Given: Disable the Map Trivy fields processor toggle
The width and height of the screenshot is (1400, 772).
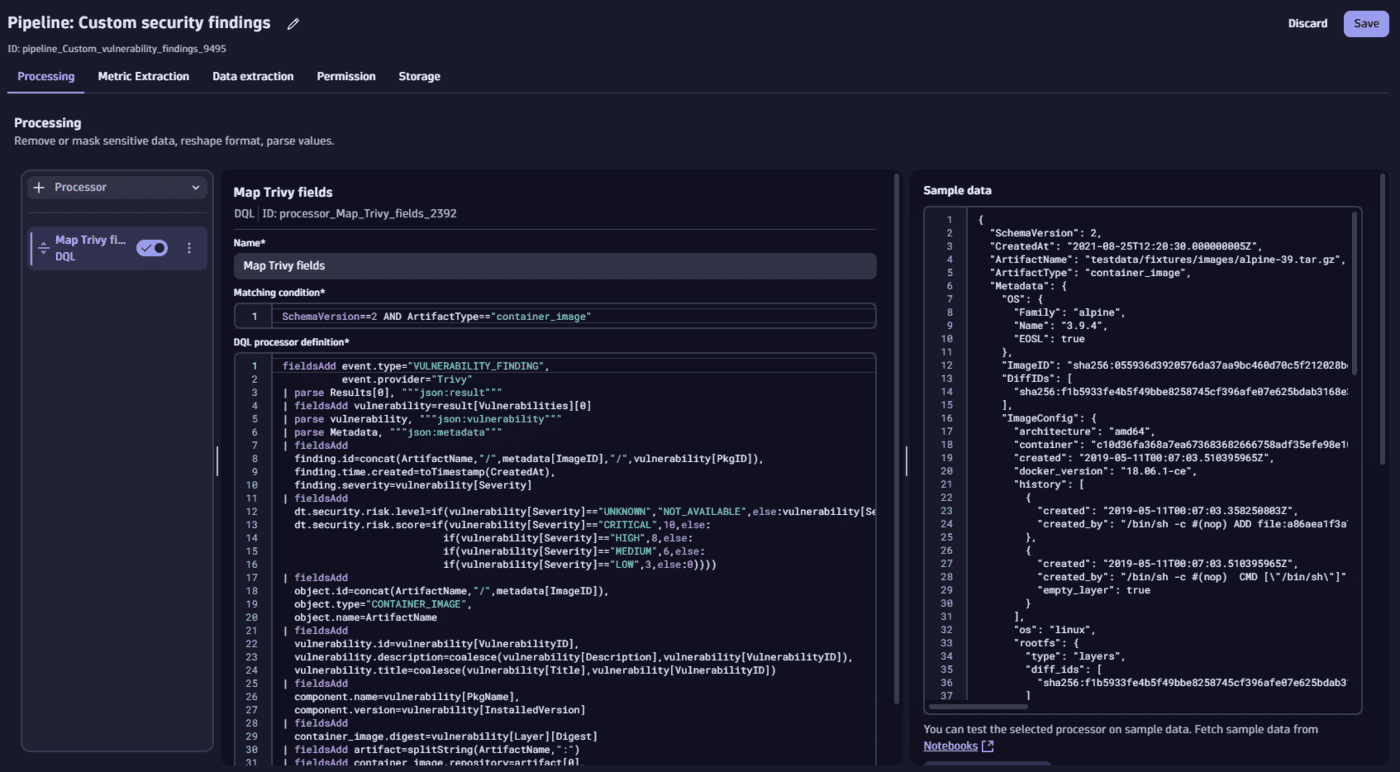Looking at the screenshot, I should tap(152, 247).
